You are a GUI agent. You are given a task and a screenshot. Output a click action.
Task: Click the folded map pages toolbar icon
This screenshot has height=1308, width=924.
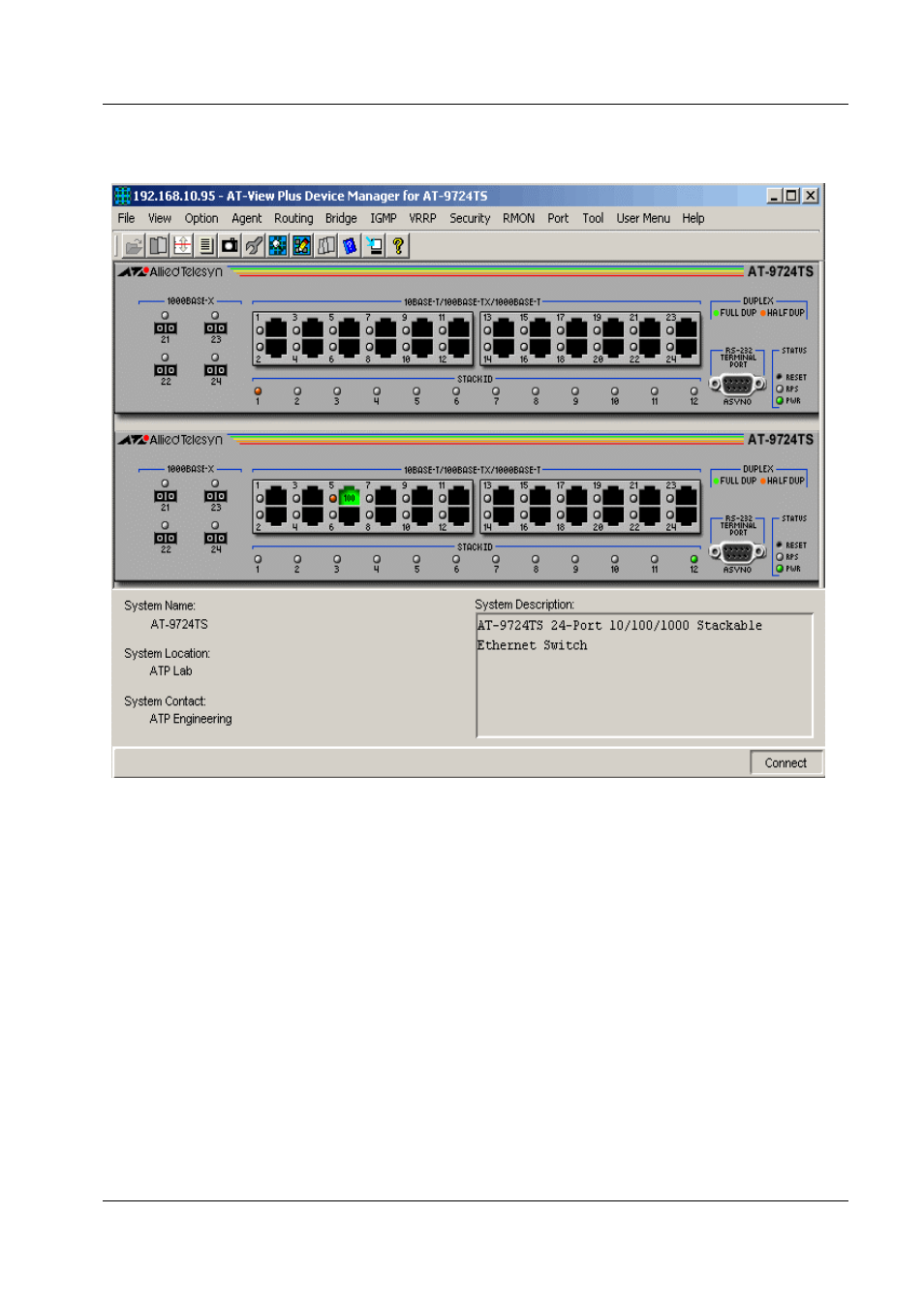[x=326, y=246]
